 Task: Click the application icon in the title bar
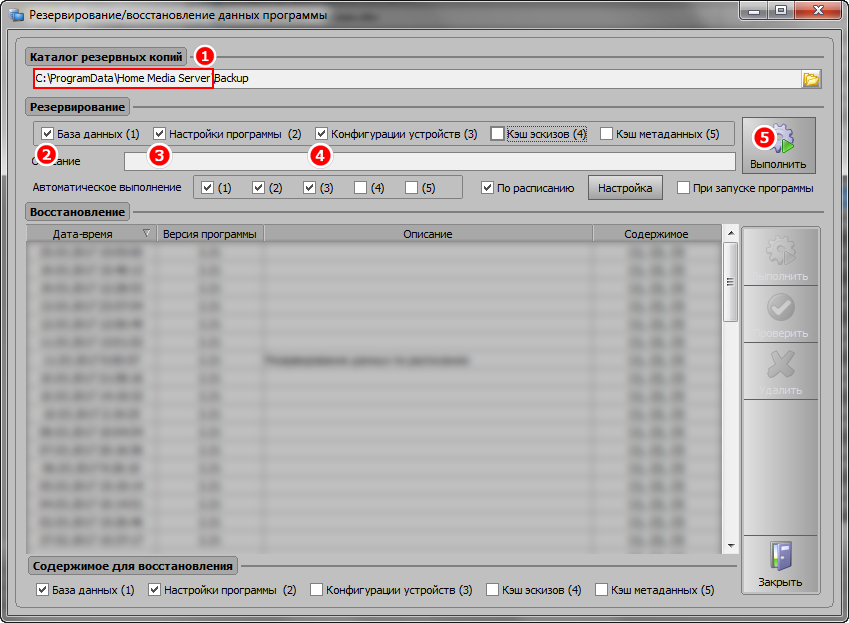pyautogui.click(x=15, y=15)
